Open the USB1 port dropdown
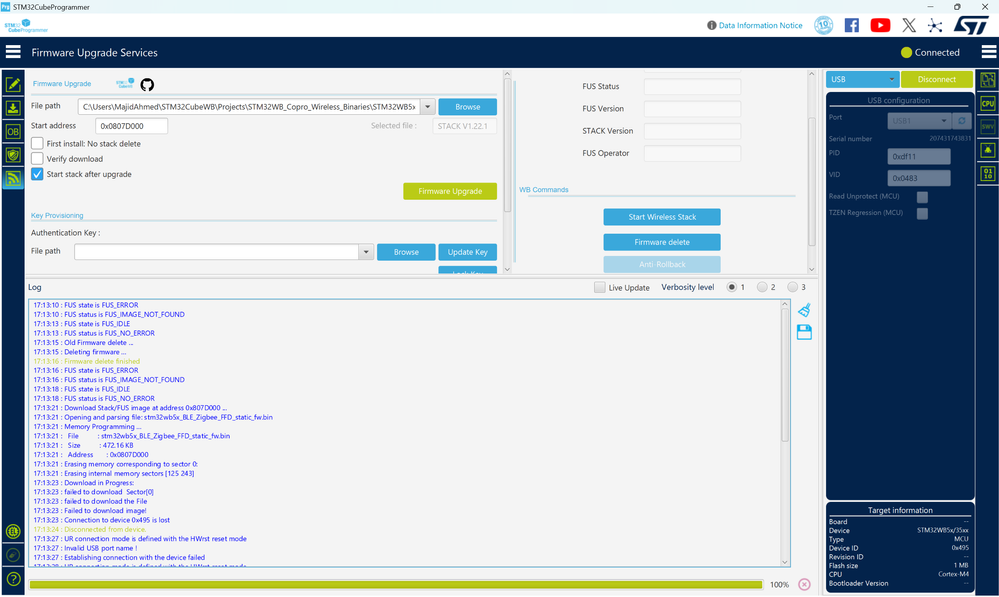 point(919,120)
